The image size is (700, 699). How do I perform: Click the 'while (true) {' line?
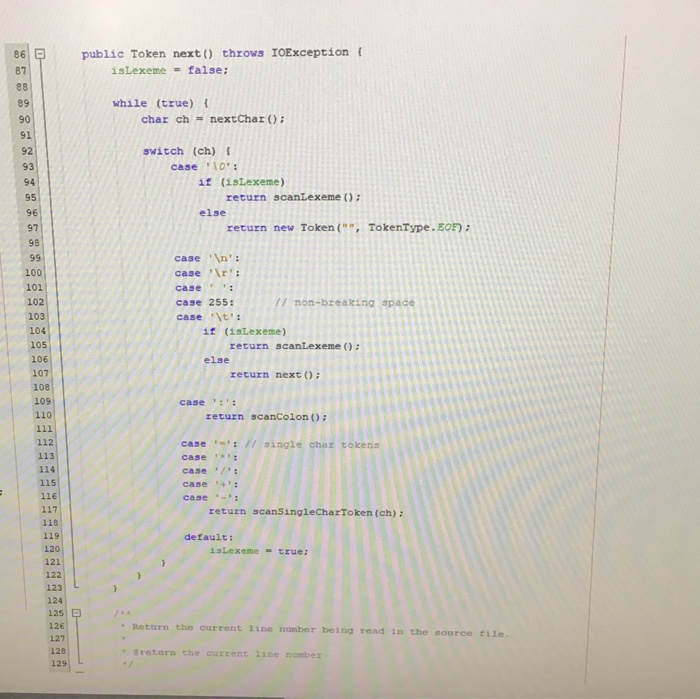[160, 103]
